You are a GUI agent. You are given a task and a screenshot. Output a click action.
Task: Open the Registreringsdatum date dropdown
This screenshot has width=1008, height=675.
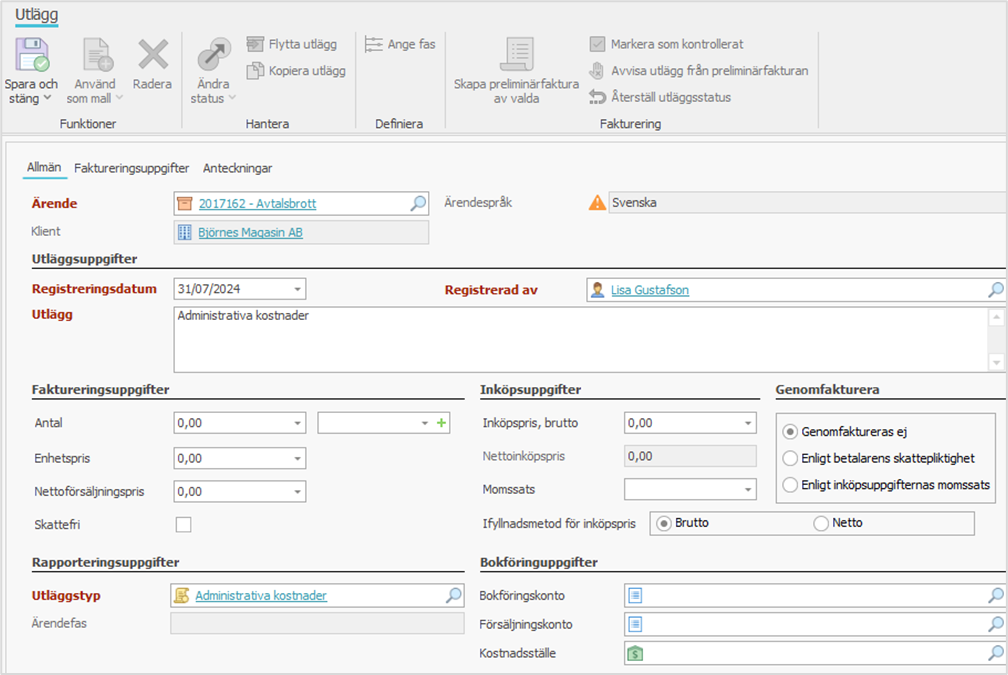click(296, 289)
